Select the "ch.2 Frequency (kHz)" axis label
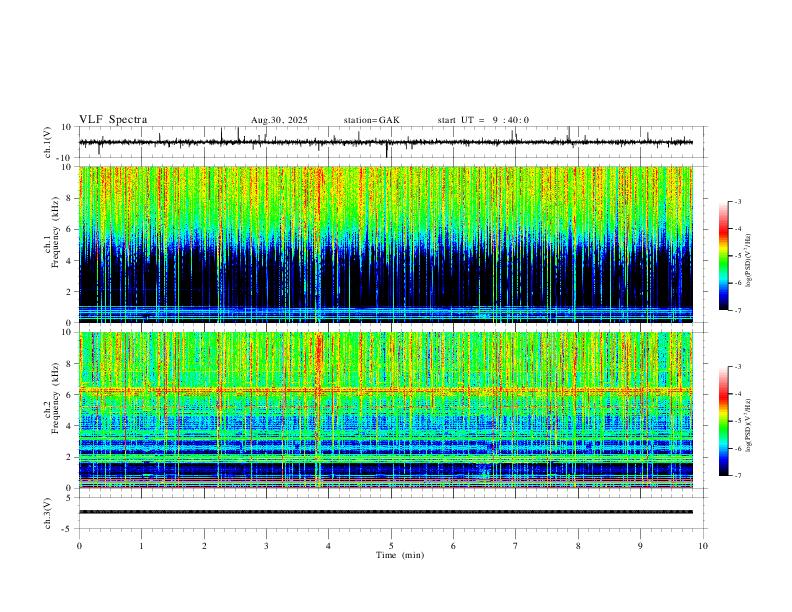The image size is (792, 612). point(52,398)
